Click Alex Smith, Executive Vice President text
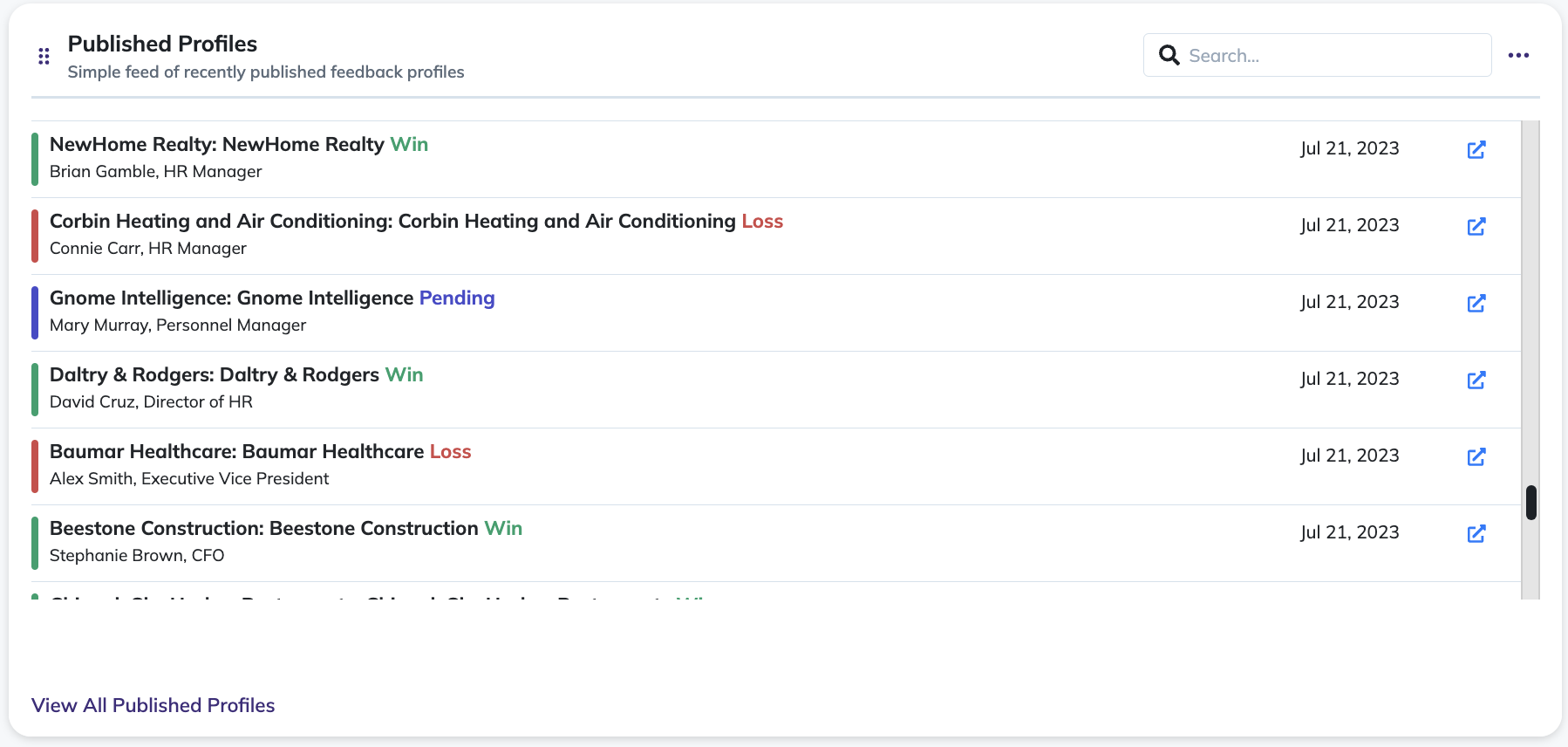This screenshot has width=1568, height=747. point(189,479)
